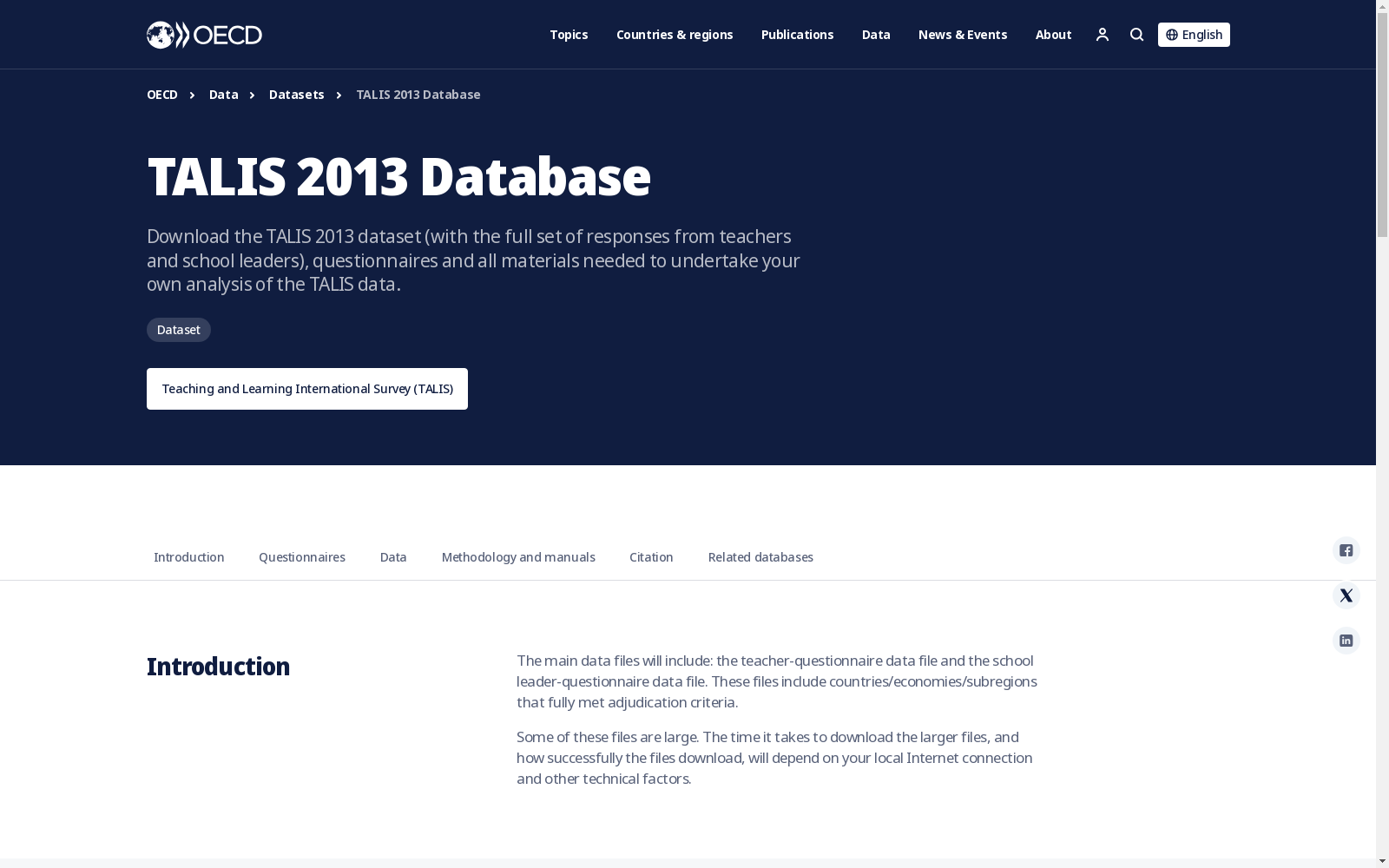Click the Dataset tag
The height and width of the screenshot is (868, 1389).
coord(179,330)
